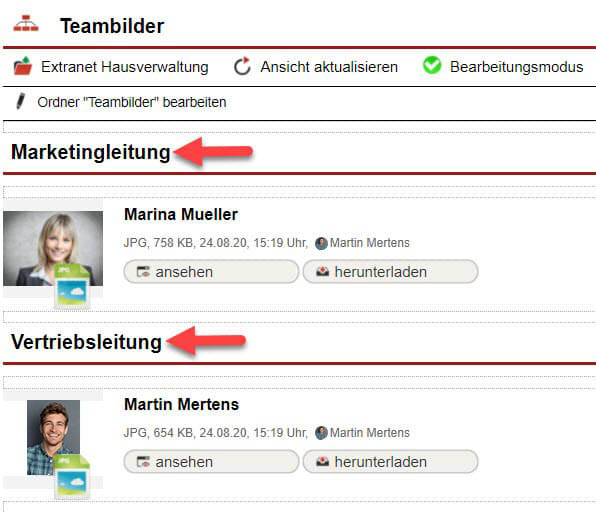Open the Martin Mertens file title

(x=182, y=404)
